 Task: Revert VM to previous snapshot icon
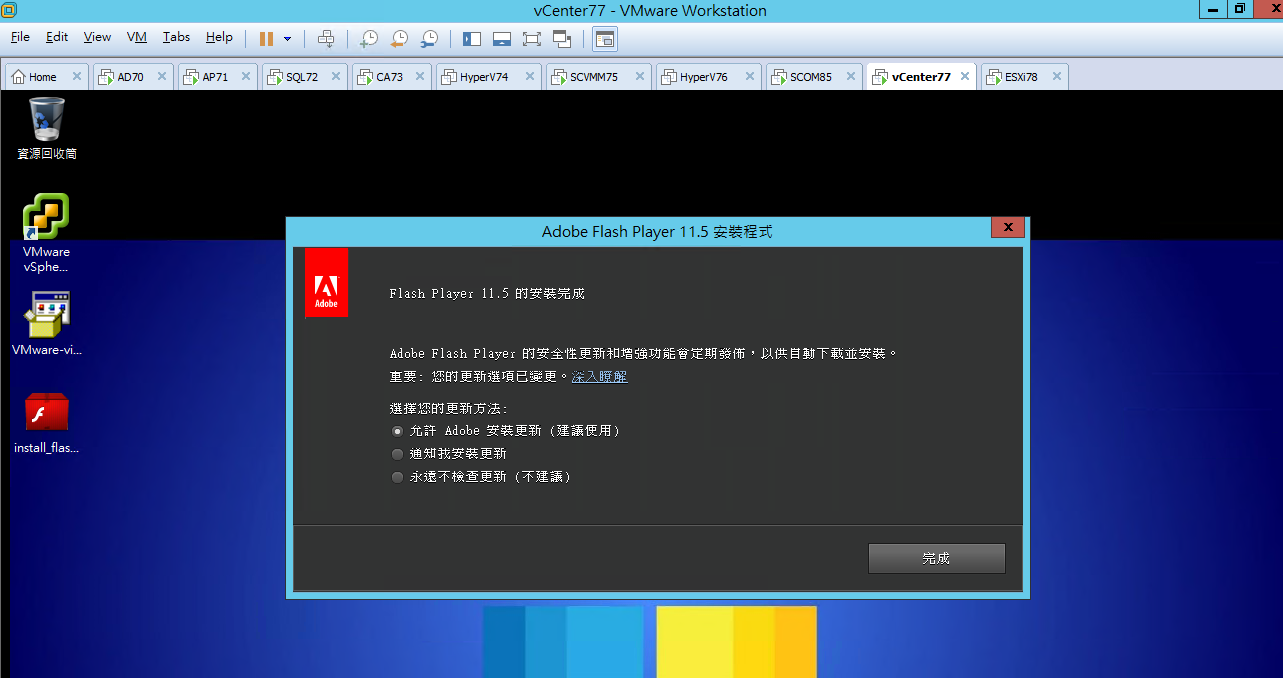399,39
